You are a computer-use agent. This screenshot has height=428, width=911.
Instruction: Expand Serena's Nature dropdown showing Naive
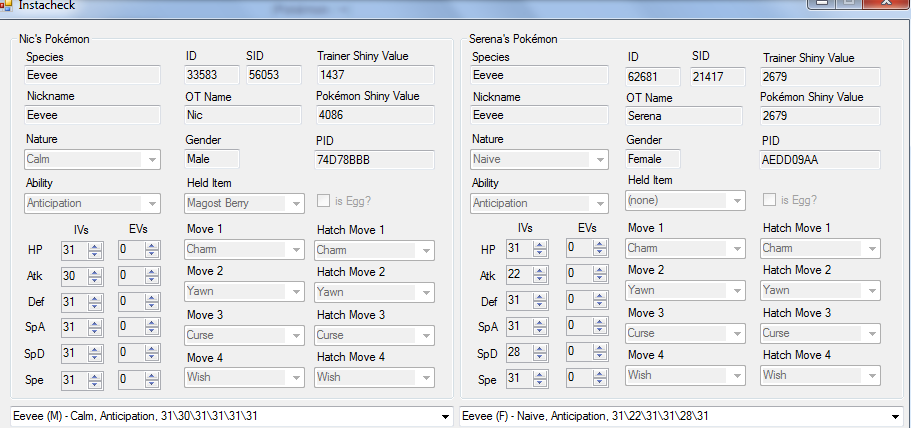click(539, 159)
